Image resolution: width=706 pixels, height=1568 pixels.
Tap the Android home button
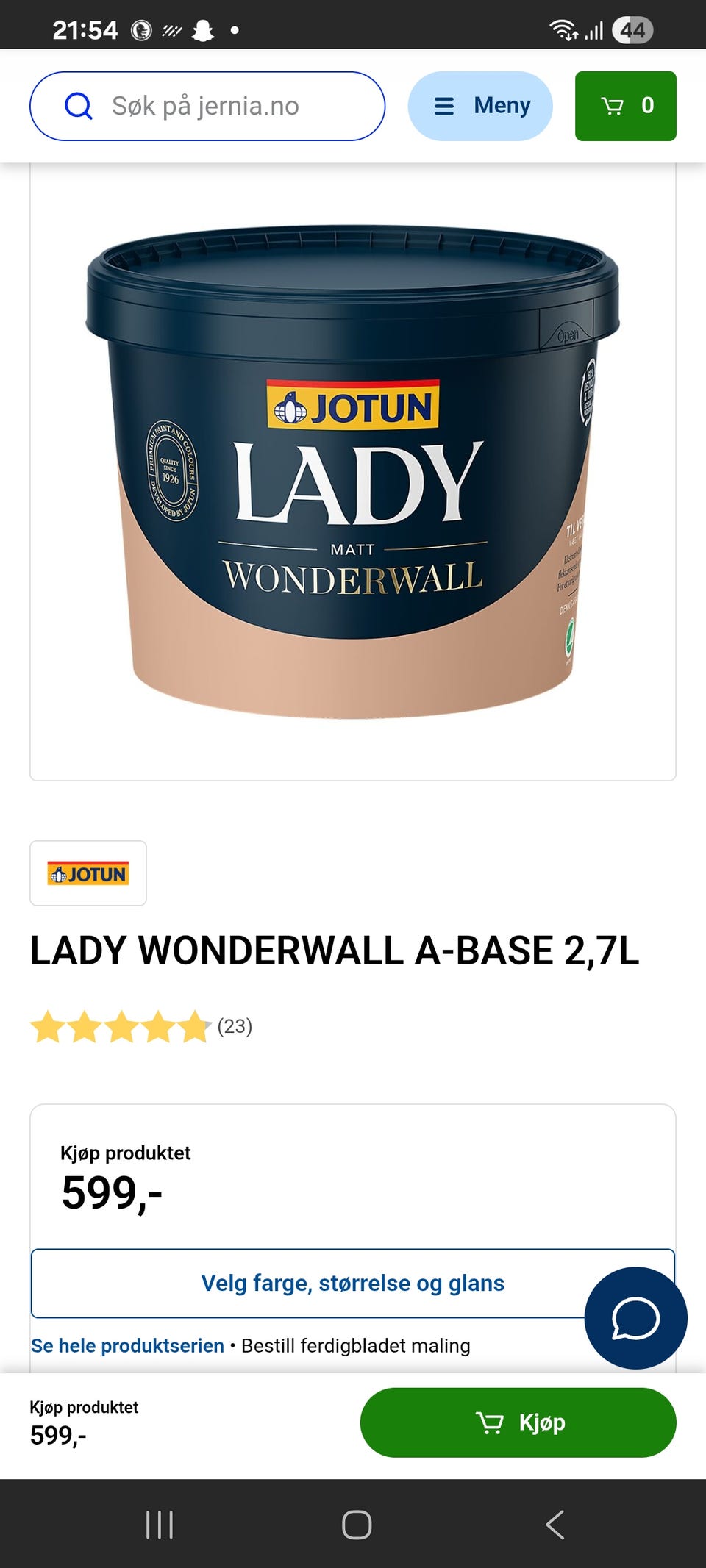[x=357, y=1525]
